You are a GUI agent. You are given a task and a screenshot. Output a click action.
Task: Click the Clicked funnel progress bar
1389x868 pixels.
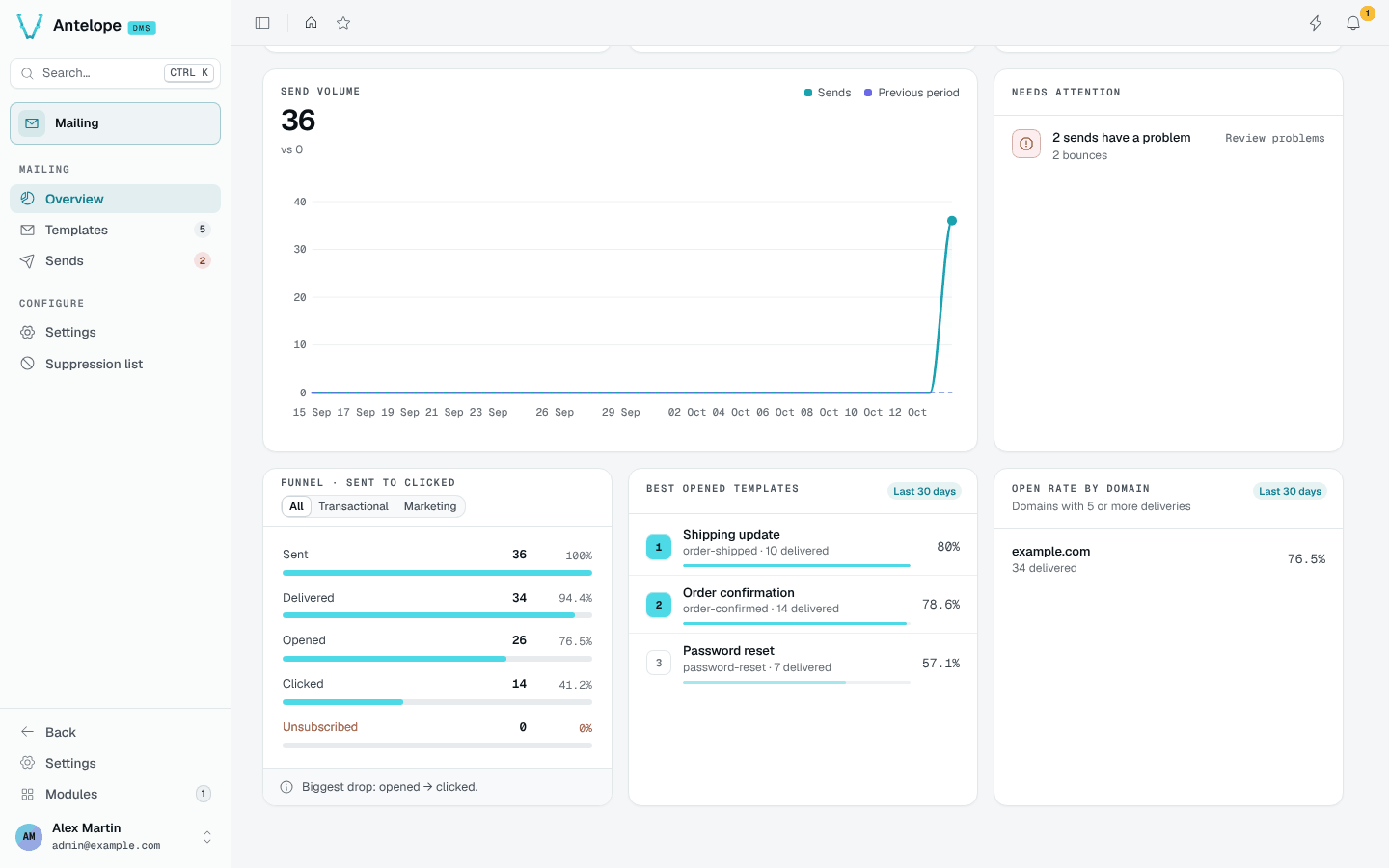(x=437, y=702)
